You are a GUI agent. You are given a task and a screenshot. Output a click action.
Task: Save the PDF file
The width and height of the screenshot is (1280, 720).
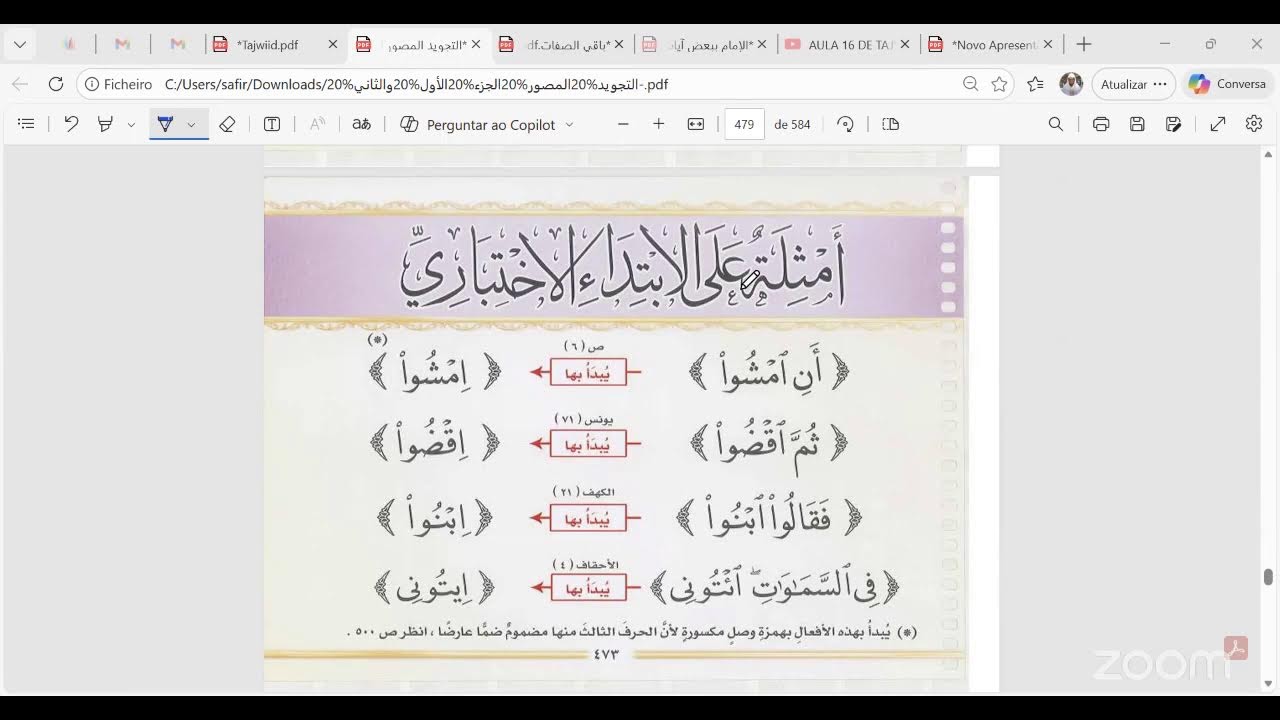(x=1137, y=124)
